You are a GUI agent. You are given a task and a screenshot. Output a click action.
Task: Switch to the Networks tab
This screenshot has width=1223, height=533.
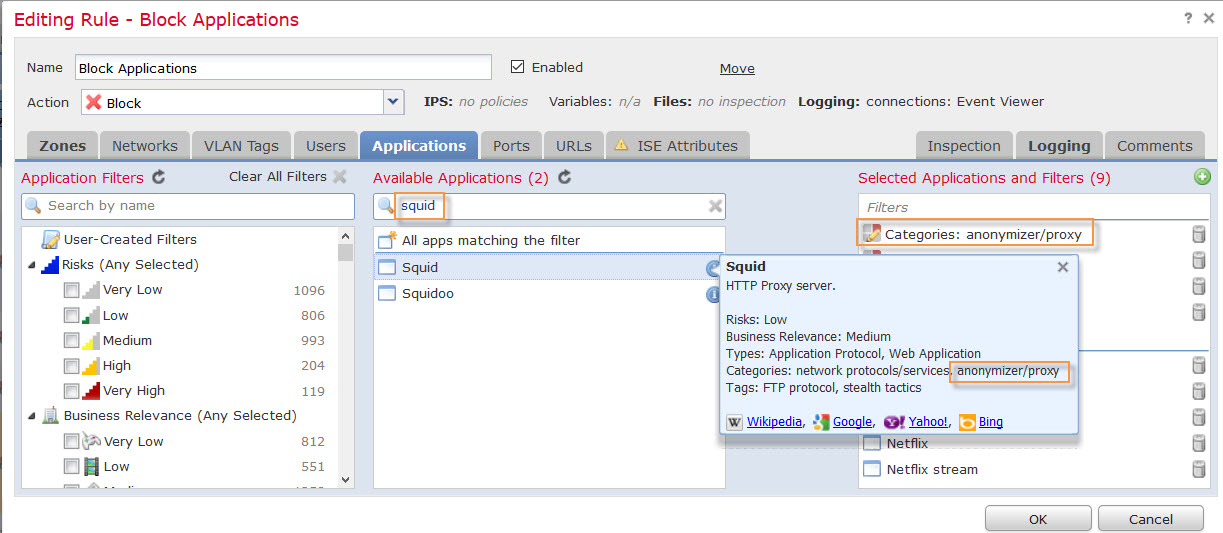tap(145, 146)
